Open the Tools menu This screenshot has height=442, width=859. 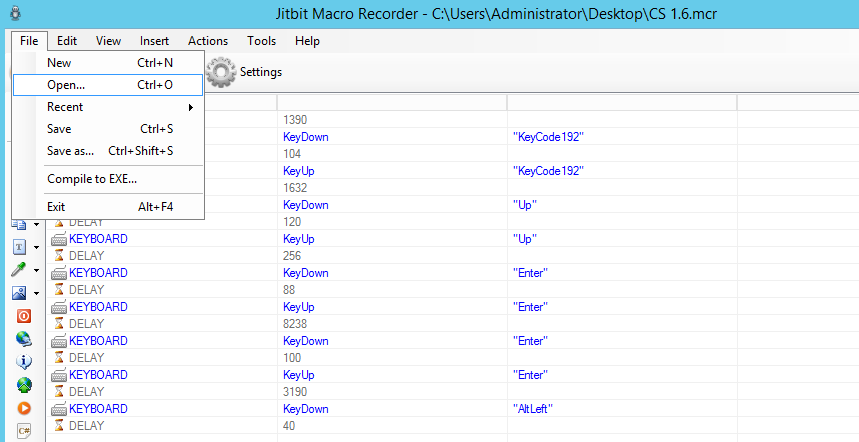pos(261,41)
